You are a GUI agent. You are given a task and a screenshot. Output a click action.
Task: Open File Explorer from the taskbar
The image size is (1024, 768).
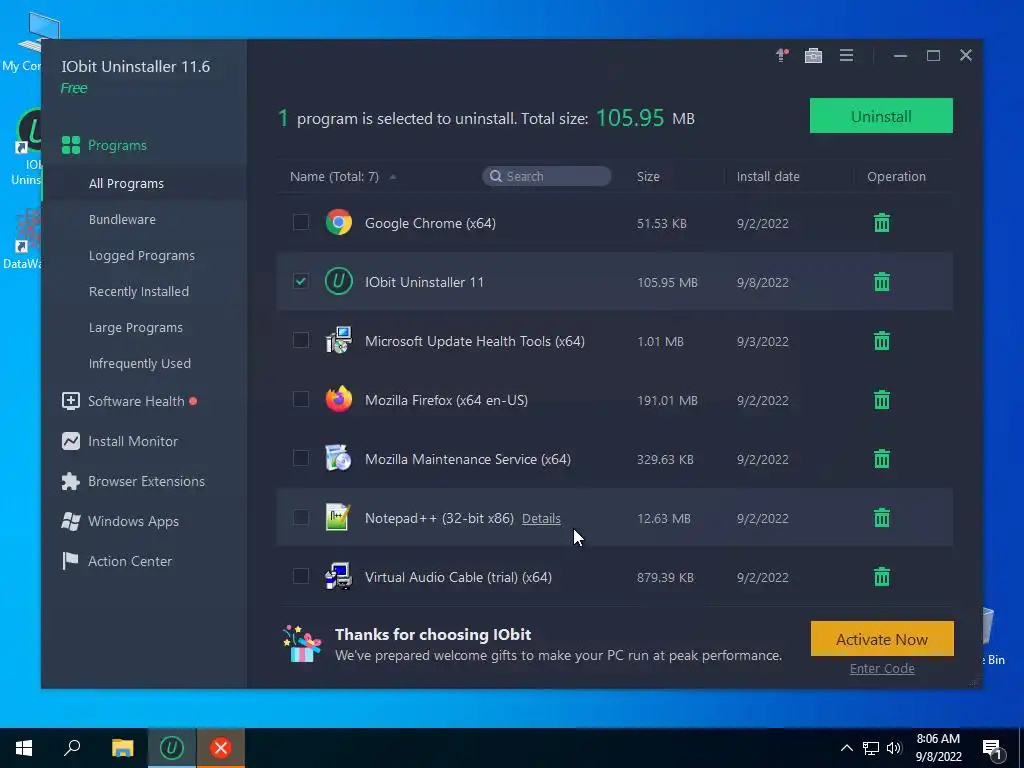(x=122, y=748)
